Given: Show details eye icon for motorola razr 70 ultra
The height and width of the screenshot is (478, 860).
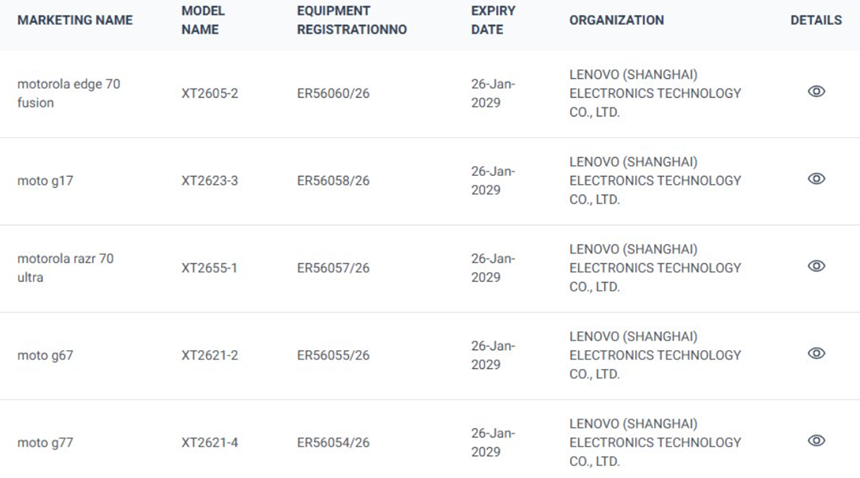Looking at the screenshot, I should pos(816,266).
